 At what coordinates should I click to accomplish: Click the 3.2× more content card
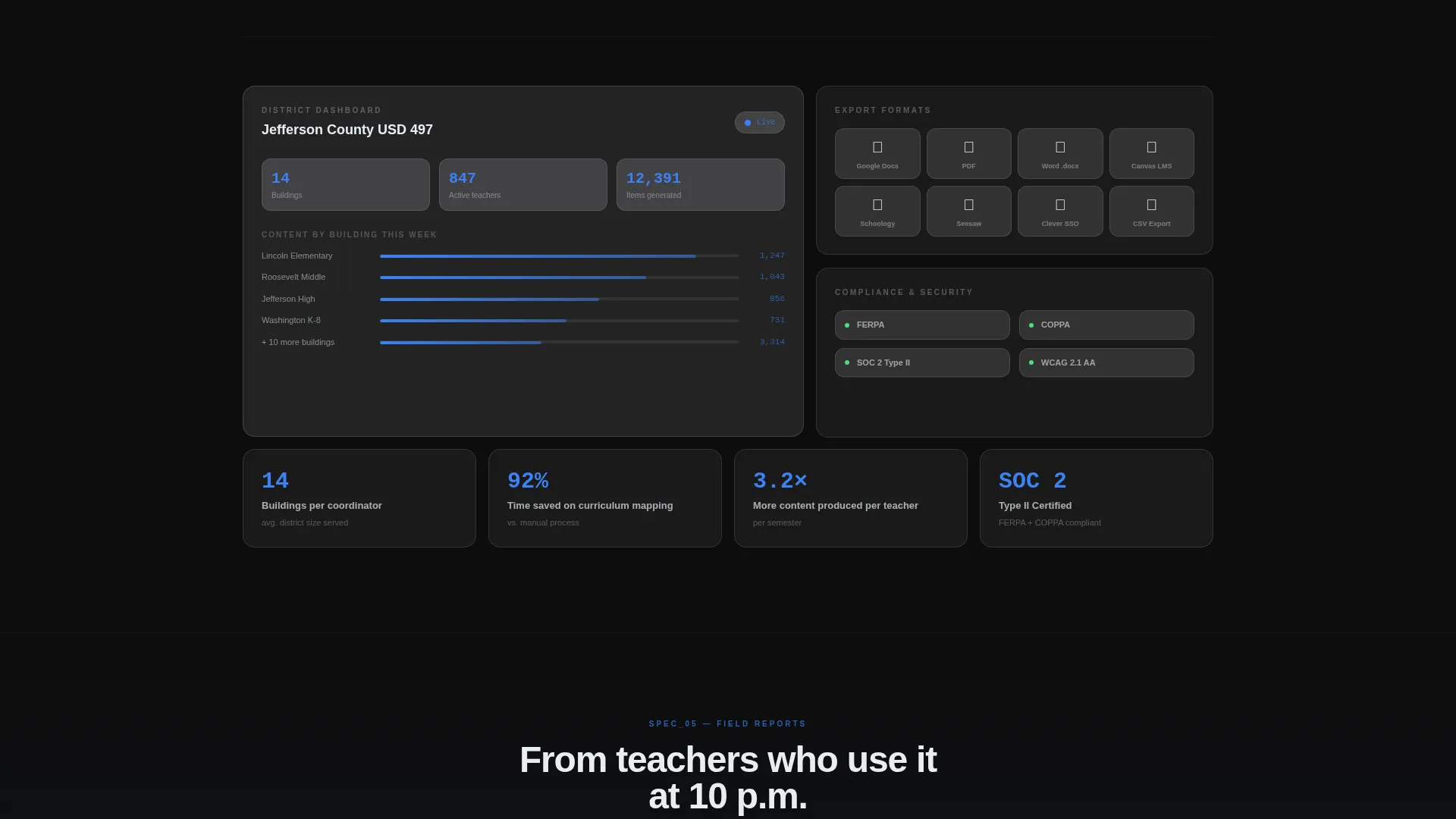851,498
